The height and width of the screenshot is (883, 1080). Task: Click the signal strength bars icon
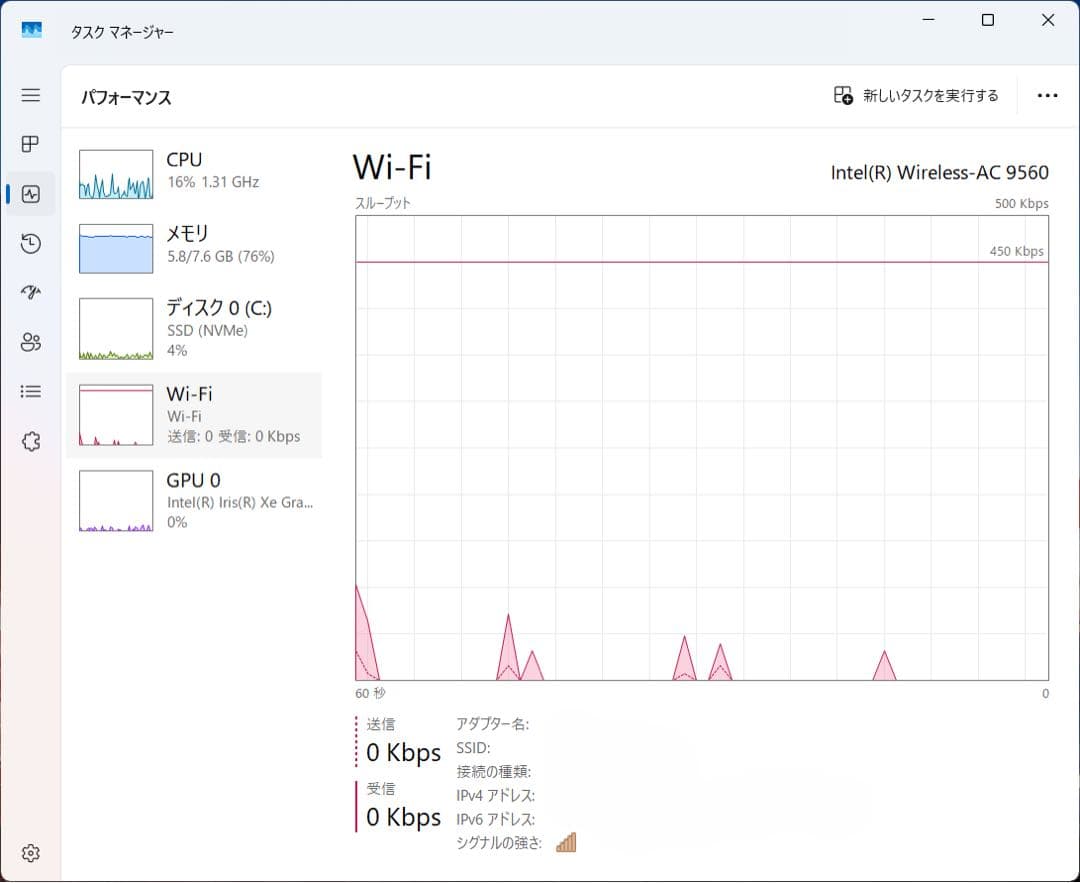[566, 842]
